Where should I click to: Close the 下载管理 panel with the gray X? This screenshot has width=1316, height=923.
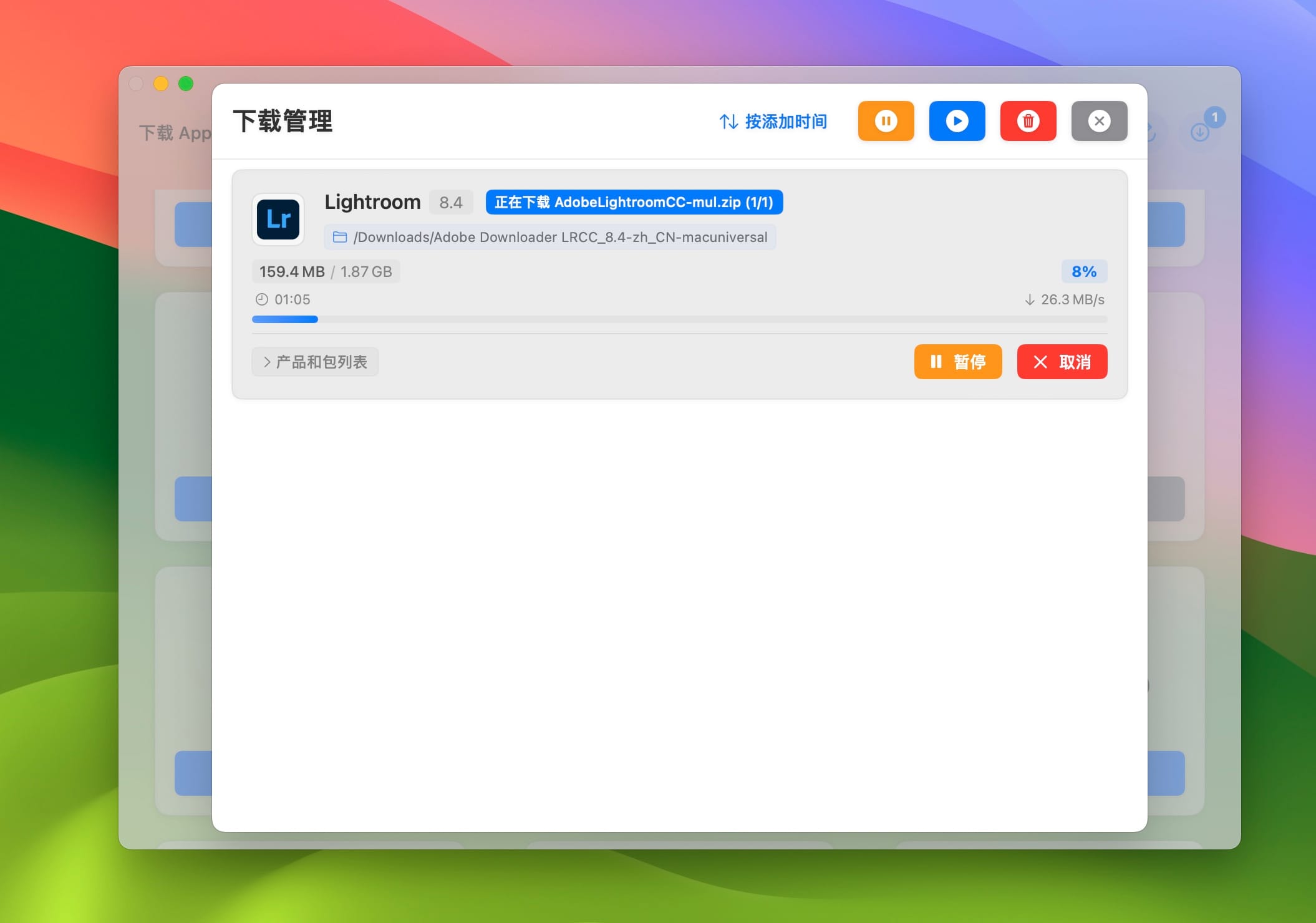click(x=1100, y=121)
